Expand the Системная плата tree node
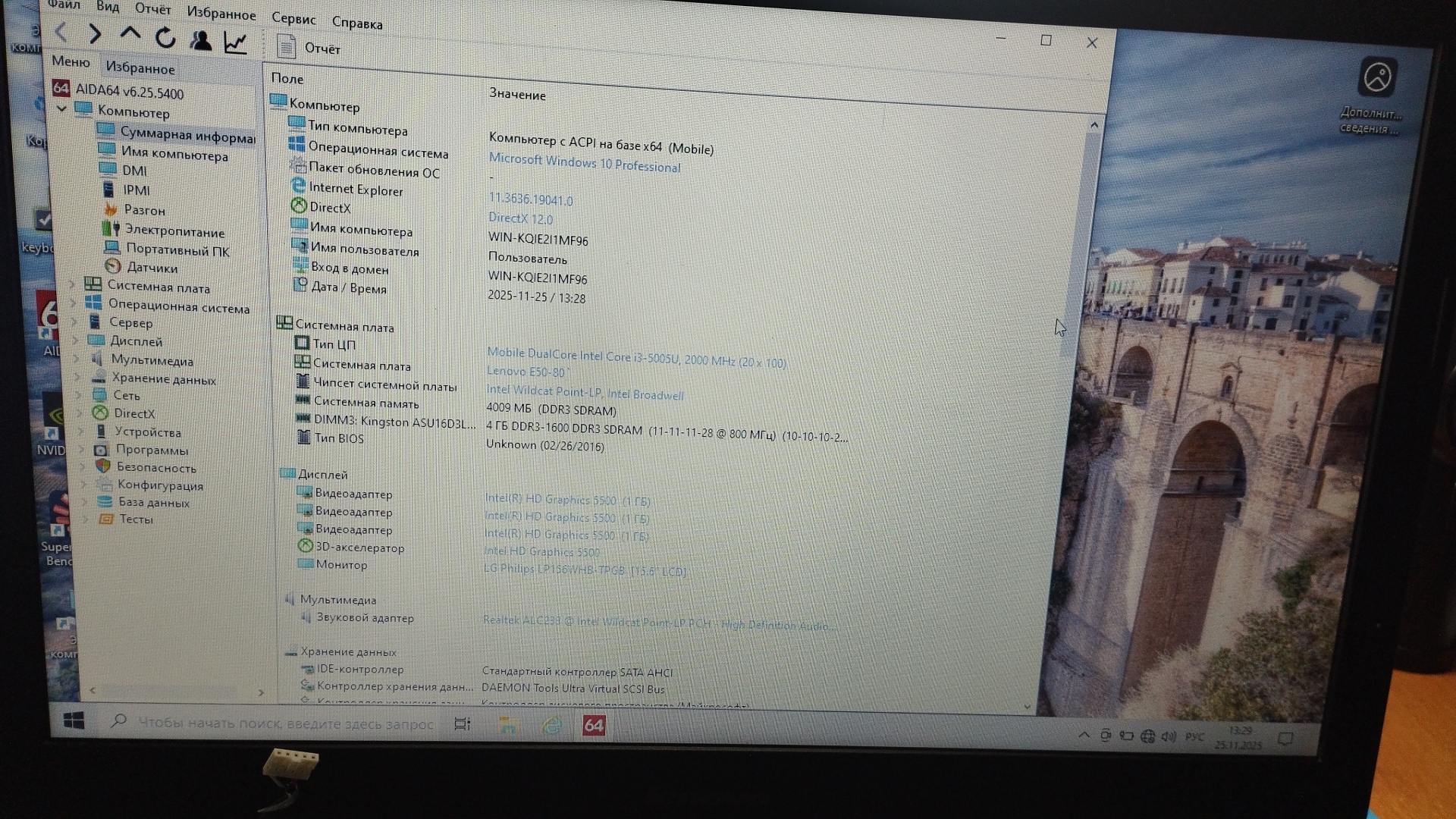1456x819 pixels. 73,284
